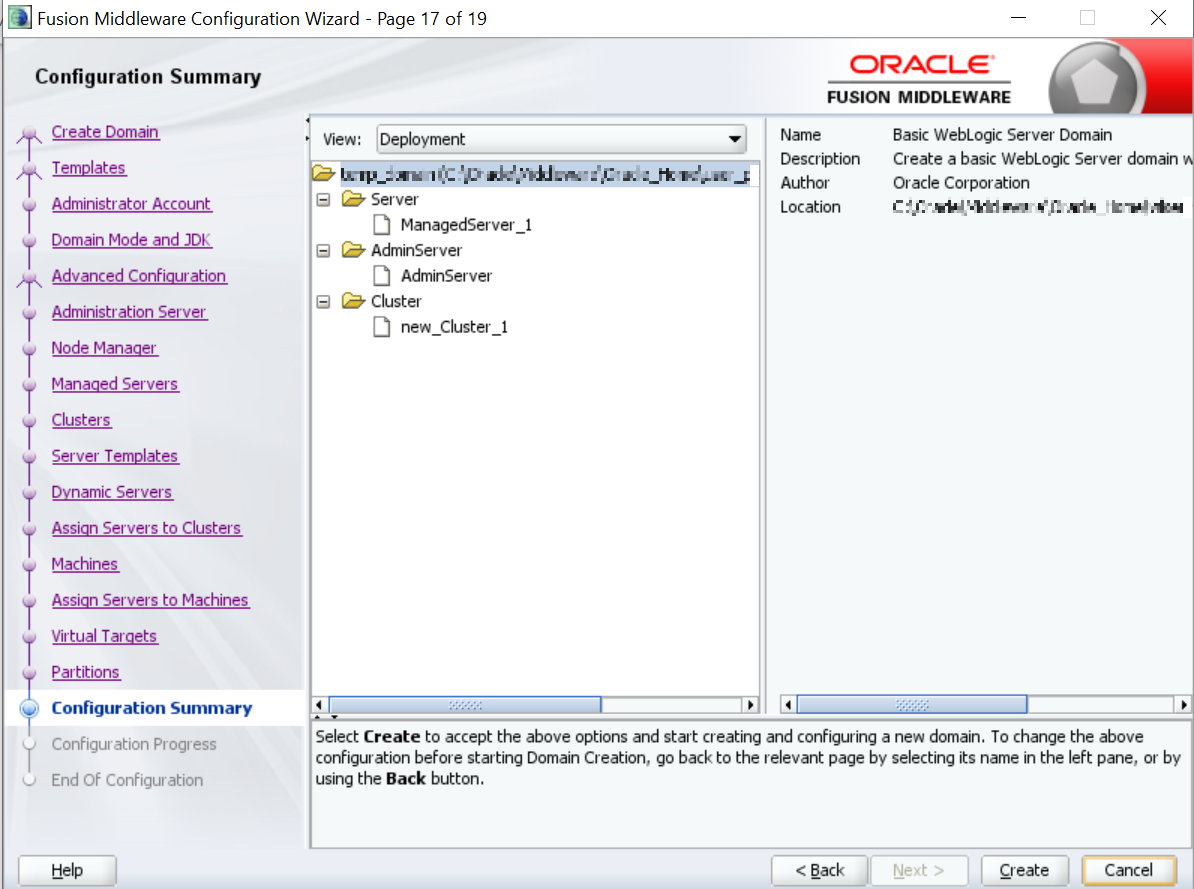The width and height of the screenshot is (1194, 889).
Task: Collapse the Server tree node
Action: (324, 200)
